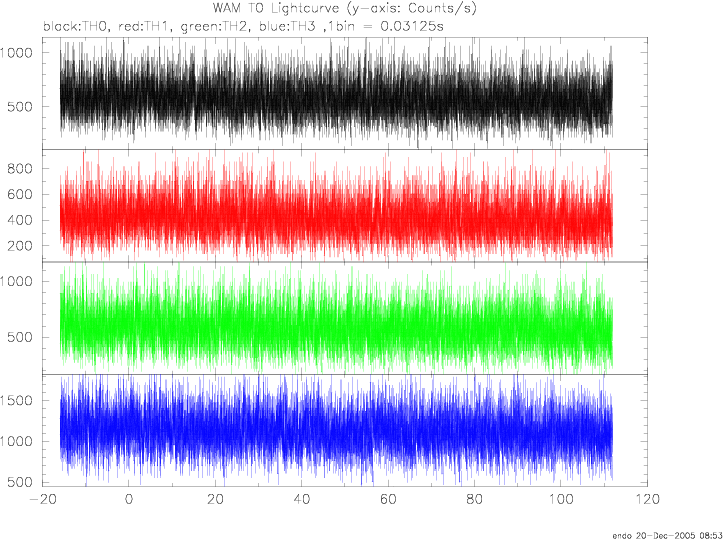Click x-axis tick label "20"
The width and height of the screenshot is (723, 539).
[215, 499]
